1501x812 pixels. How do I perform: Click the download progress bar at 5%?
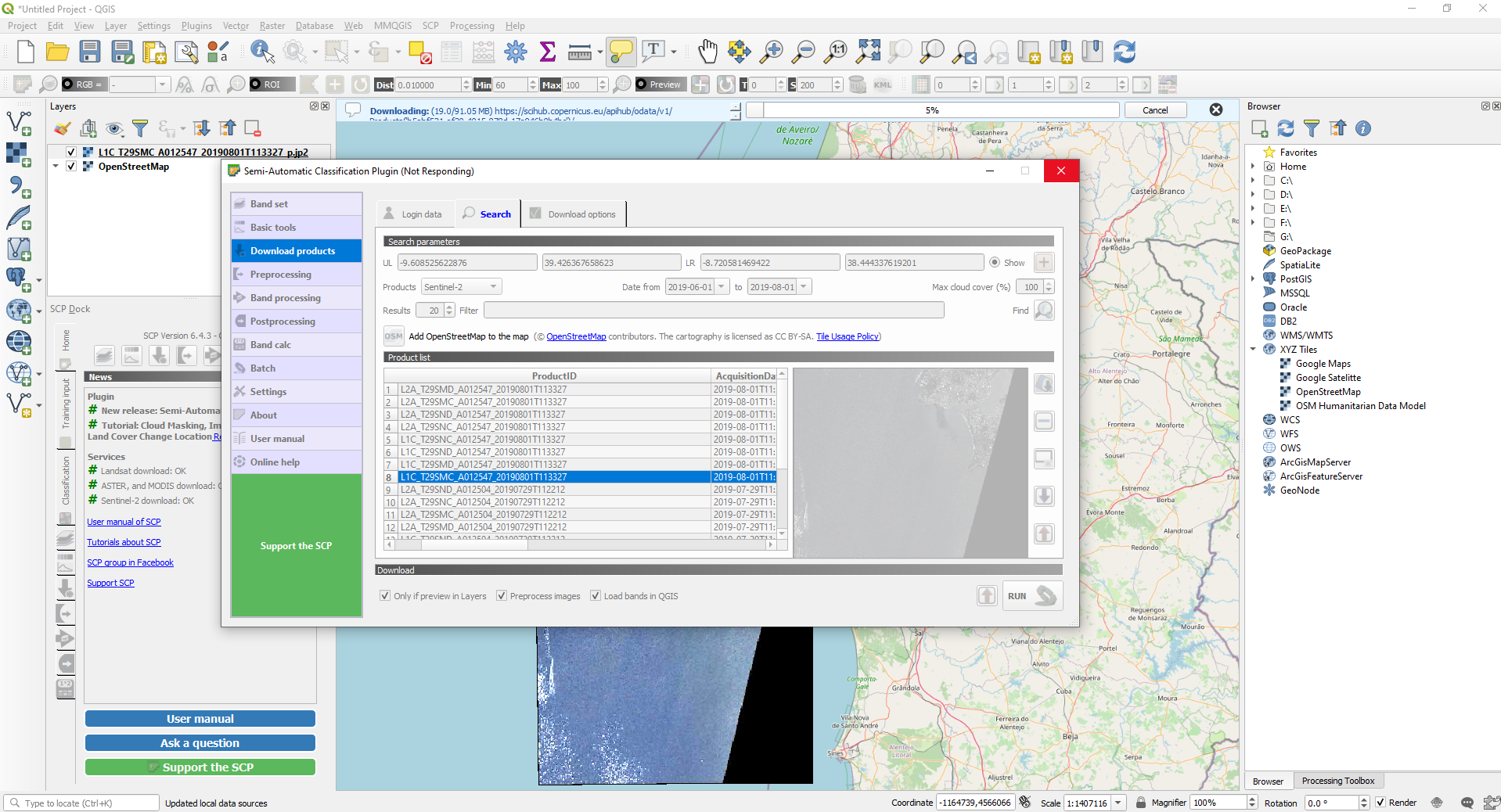pos(932,110)
